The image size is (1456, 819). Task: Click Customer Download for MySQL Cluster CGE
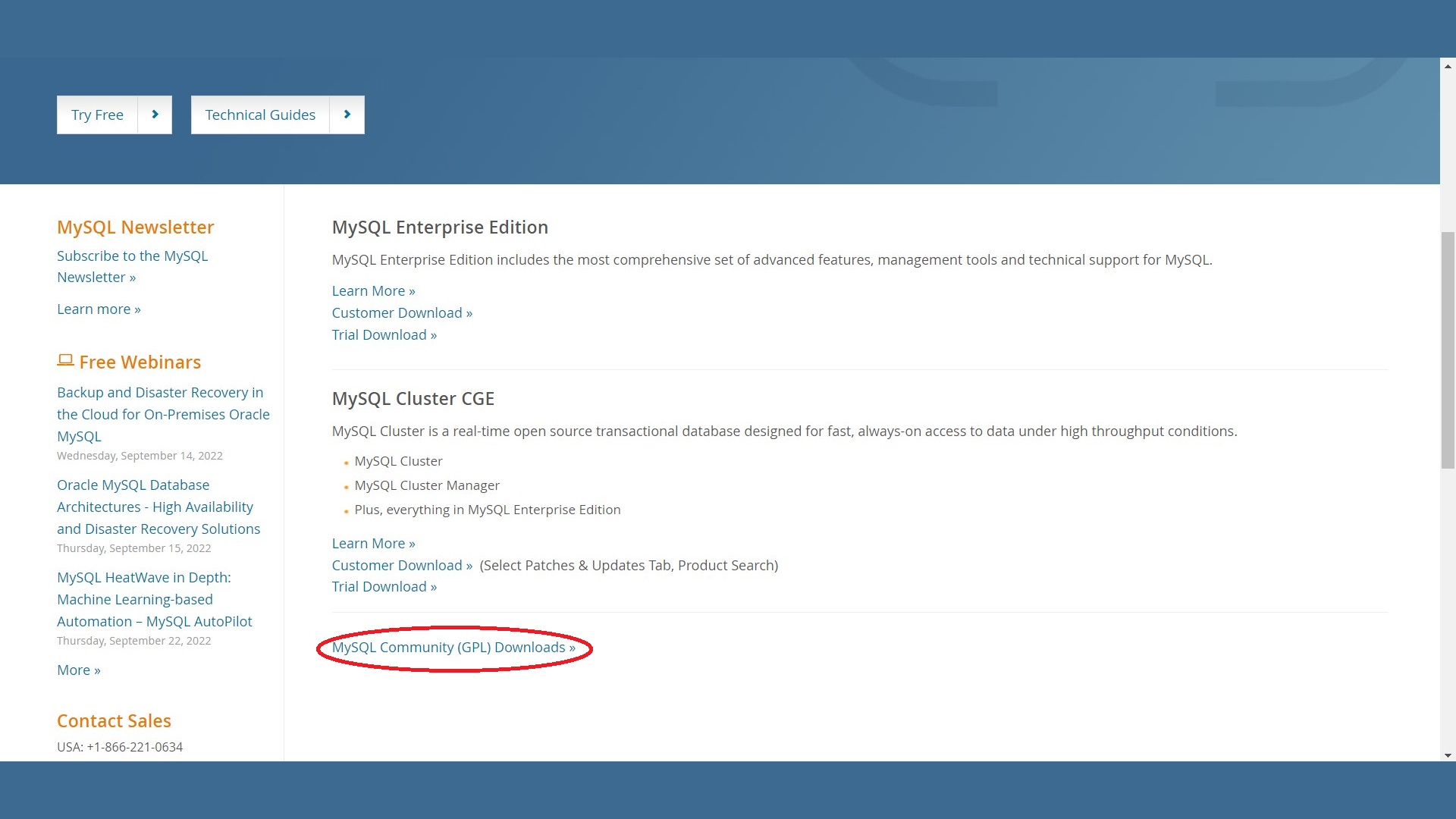(x=402, y=564)
